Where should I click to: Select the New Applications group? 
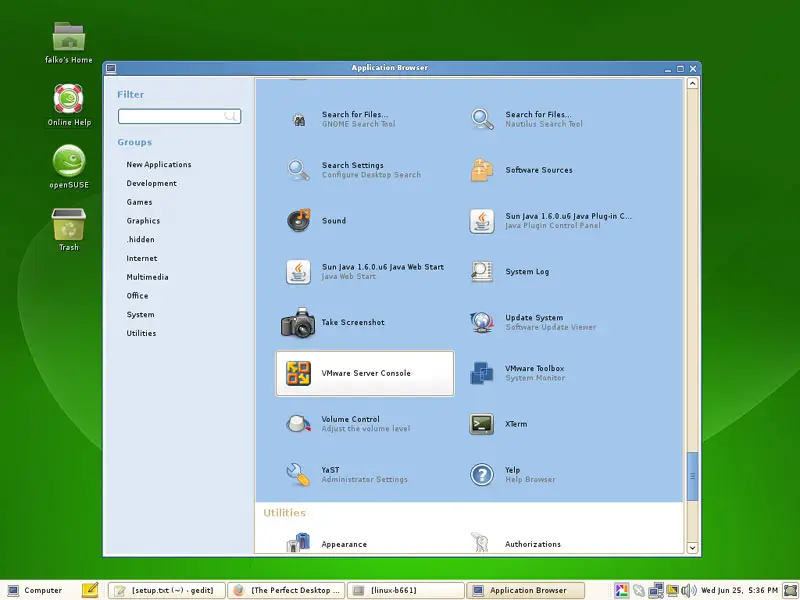[159, 164]
